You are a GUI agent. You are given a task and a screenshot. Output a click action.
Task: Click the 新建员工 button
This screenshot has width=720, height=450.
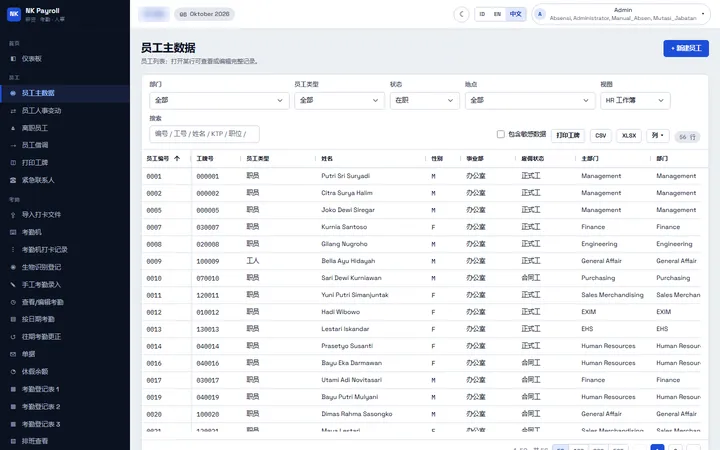click(x=686, y=48)
